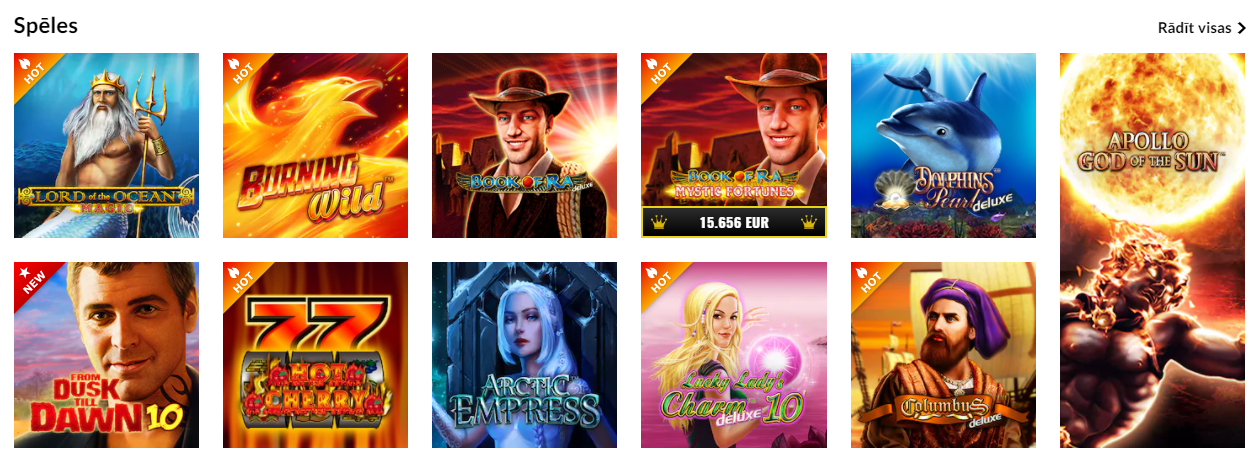Screen dimensions: 1255x457
Task: Play Dolphin's Pearl deluxe
Action: click(943, 145)
